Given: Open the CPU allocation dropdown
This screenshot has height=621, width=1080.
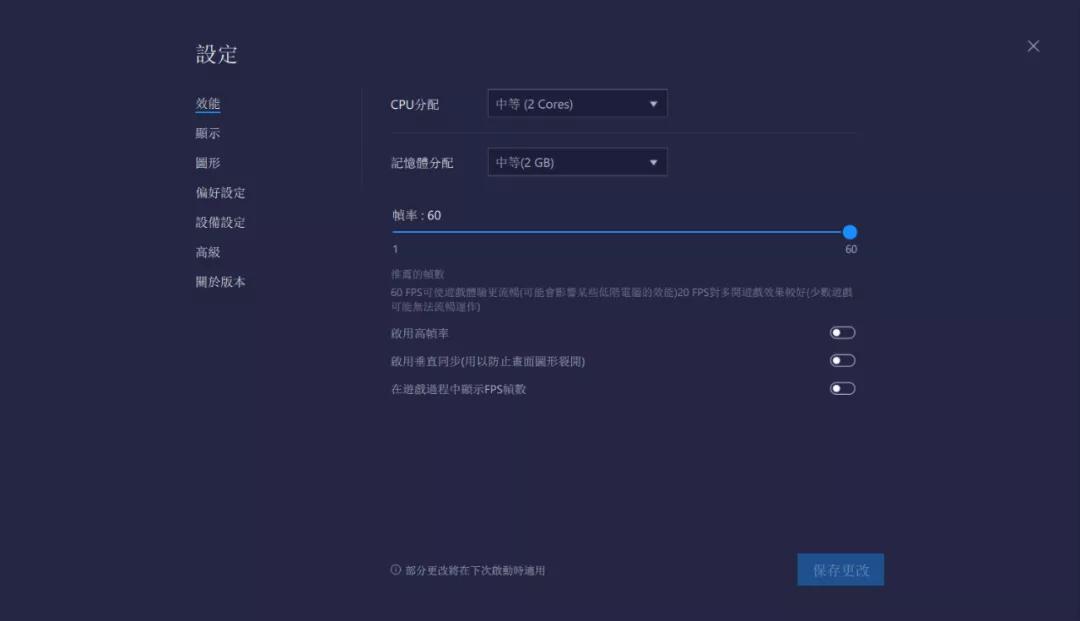Looking at the screenshot, I should [x=576, y=103].
